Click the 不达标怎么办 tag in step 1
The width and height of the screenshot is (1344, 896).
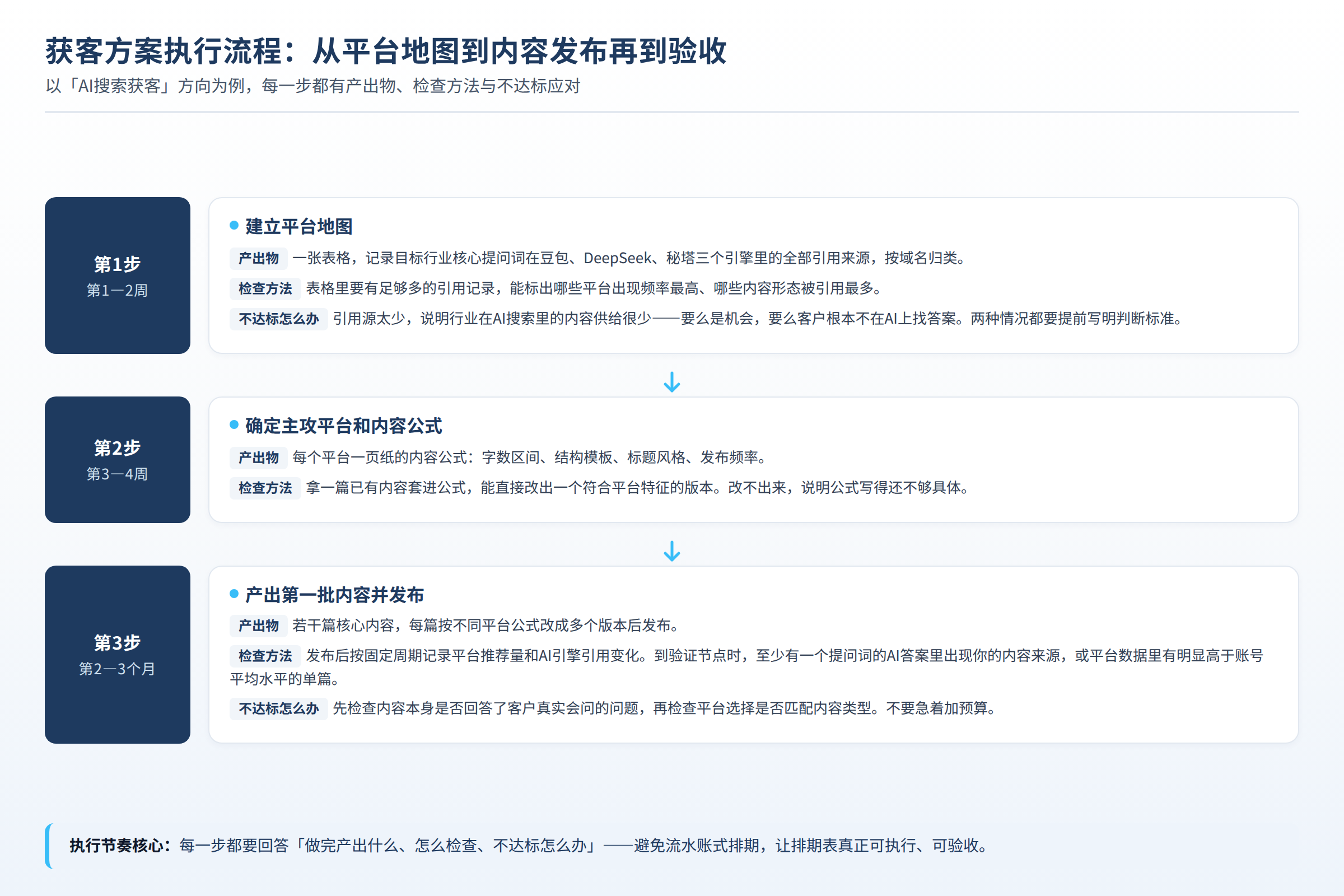(278, 319)
